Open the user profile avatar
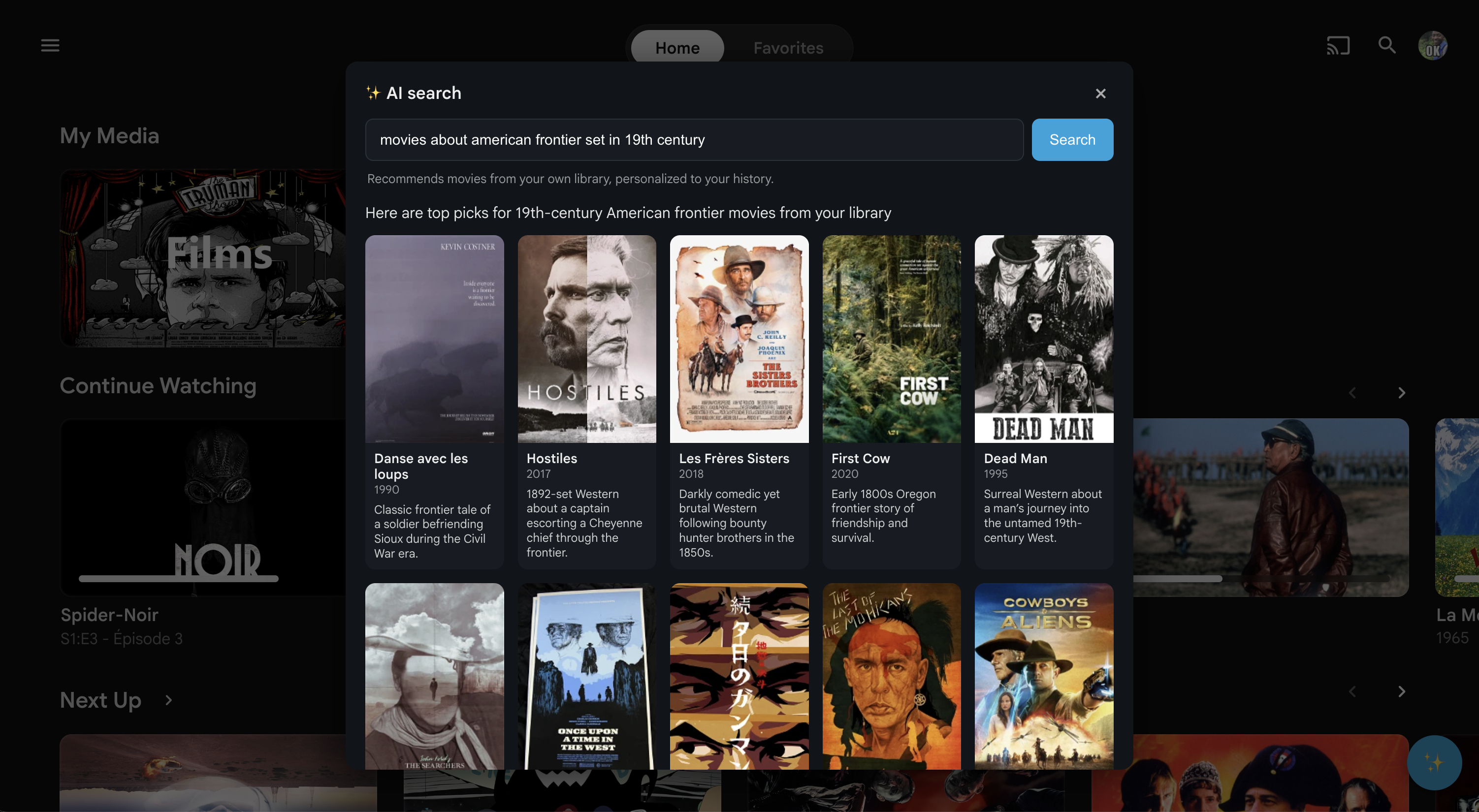Viewport: 1479px width, 812px height. point(1433,45)
